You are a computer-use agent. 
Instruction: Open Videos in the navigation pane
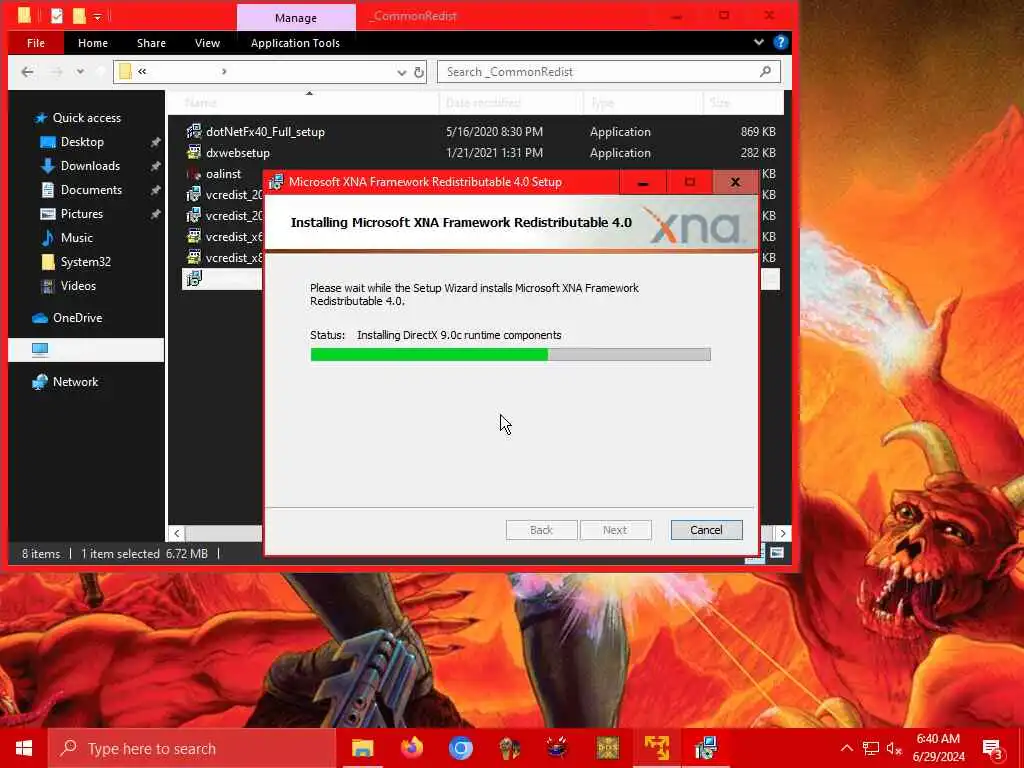click(x=78, y=286)
